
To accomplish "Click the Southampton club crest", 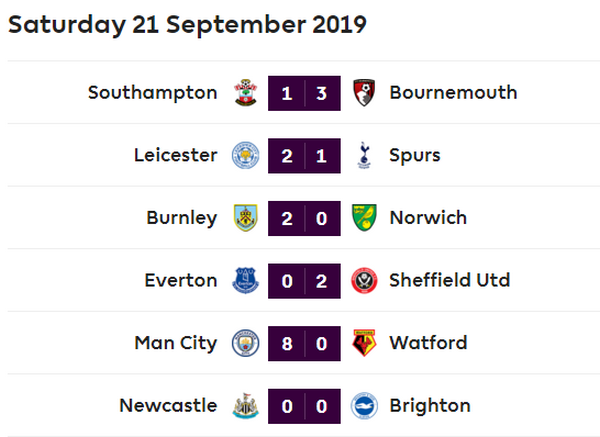I will tap(242, 93).
